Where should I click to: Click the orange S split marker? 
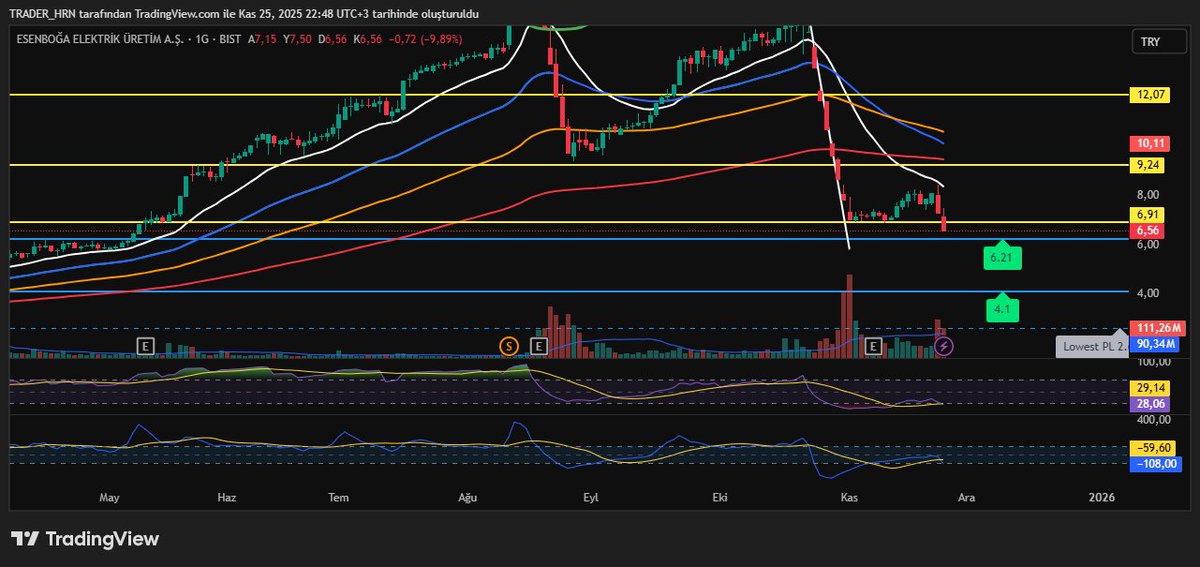pyautogui.click(x=508, y=346)
